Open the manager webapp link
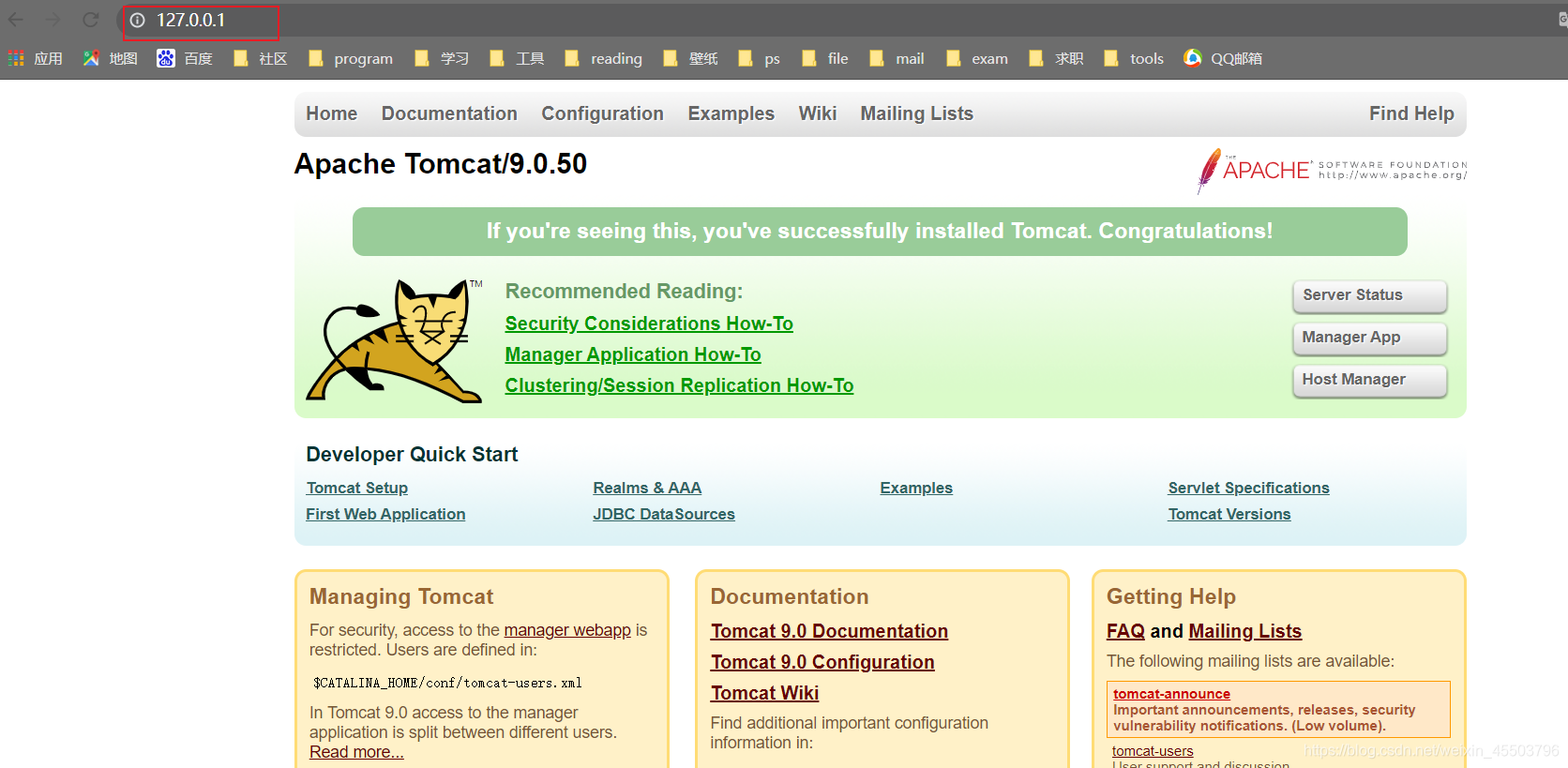 (567, 630)
